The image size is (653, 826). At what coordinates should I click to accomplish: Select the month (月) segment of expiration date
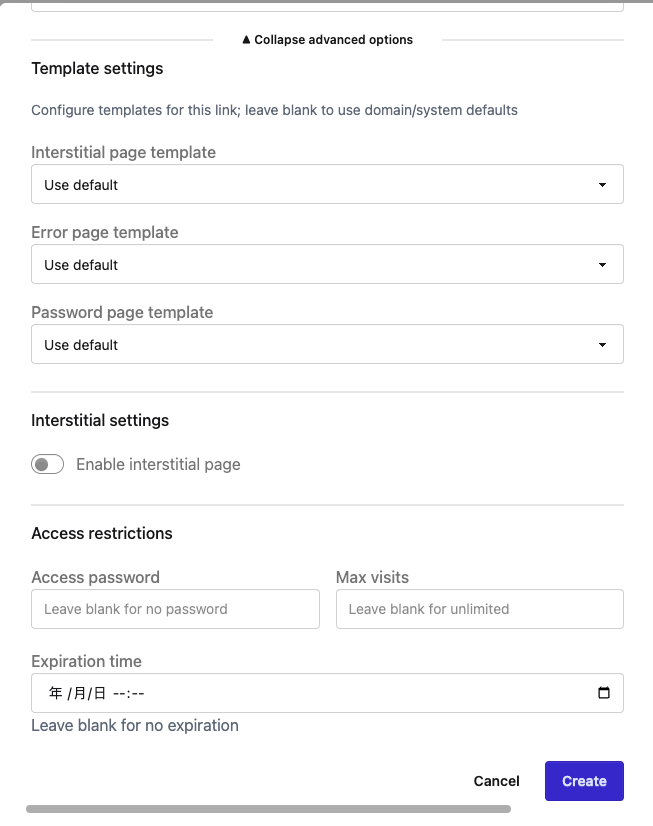[x=80, y=693]
